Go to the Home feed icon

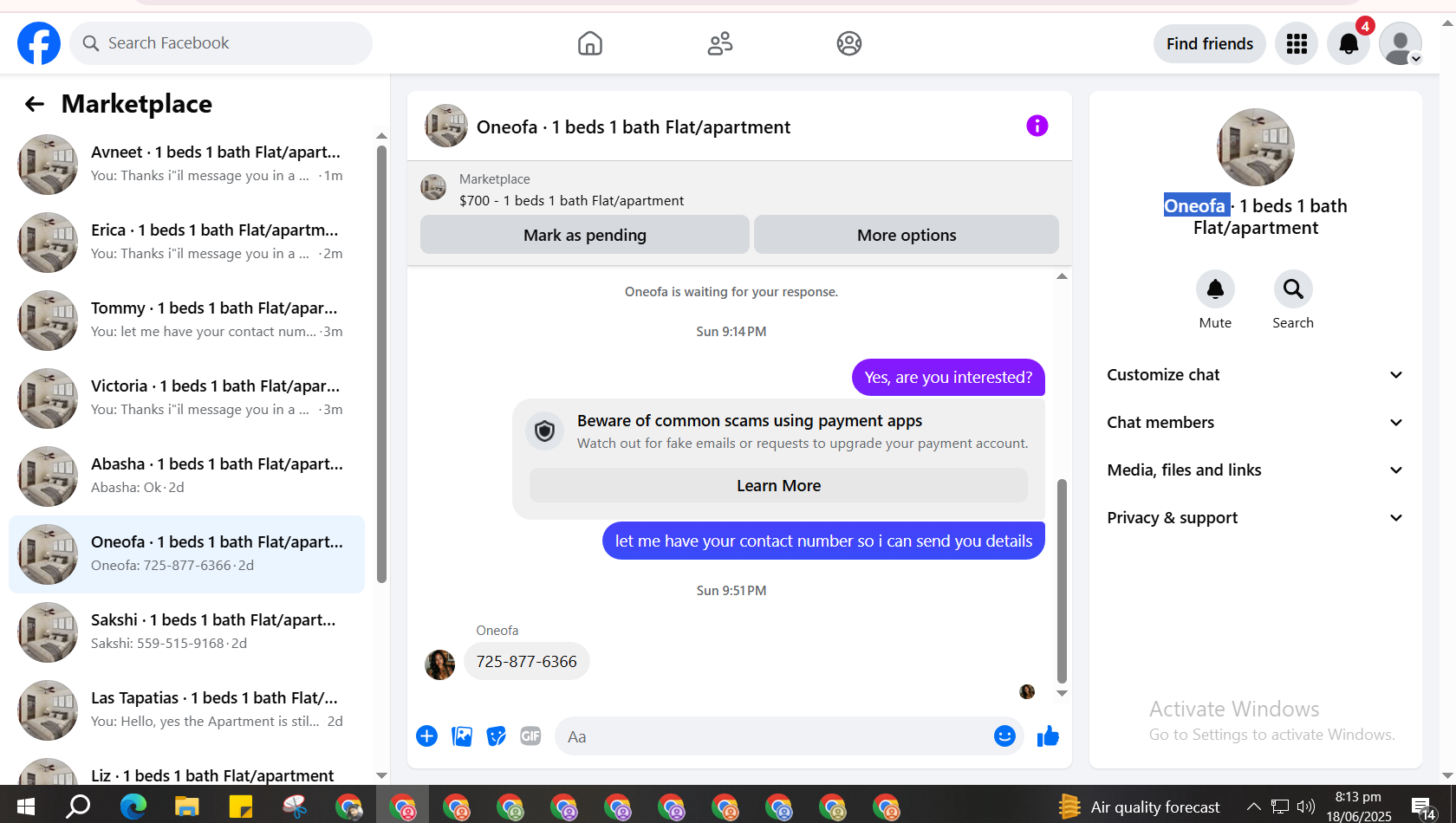click(x=590, y=43)
